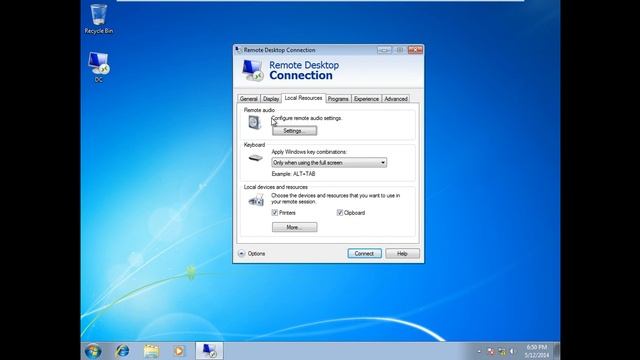Screen dimensions: 640x360
Task: Click the Connect button
Action: coord(364,253)
